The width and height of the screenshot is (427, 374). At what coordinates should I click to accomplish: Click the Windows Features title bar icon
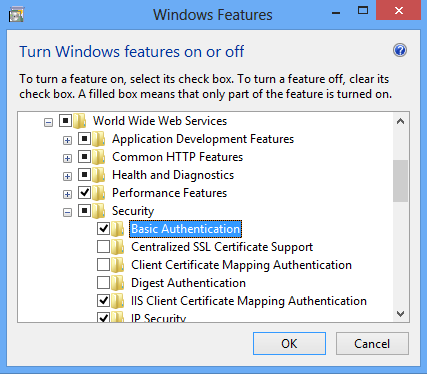16,15
